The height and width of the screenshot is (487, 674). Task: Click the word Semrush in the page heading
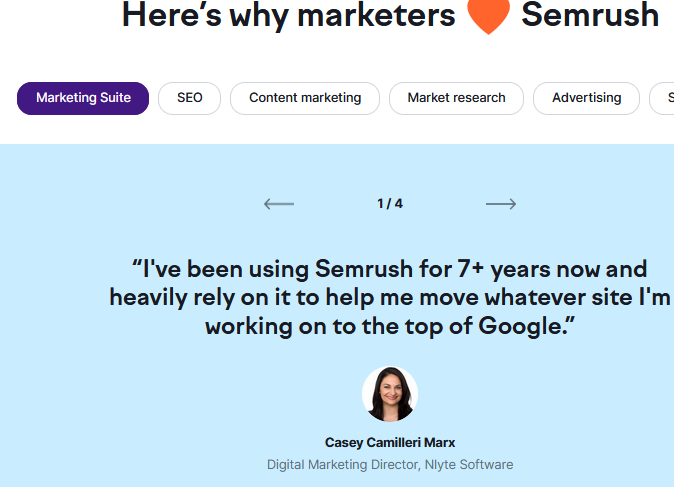tap(590, 15)
